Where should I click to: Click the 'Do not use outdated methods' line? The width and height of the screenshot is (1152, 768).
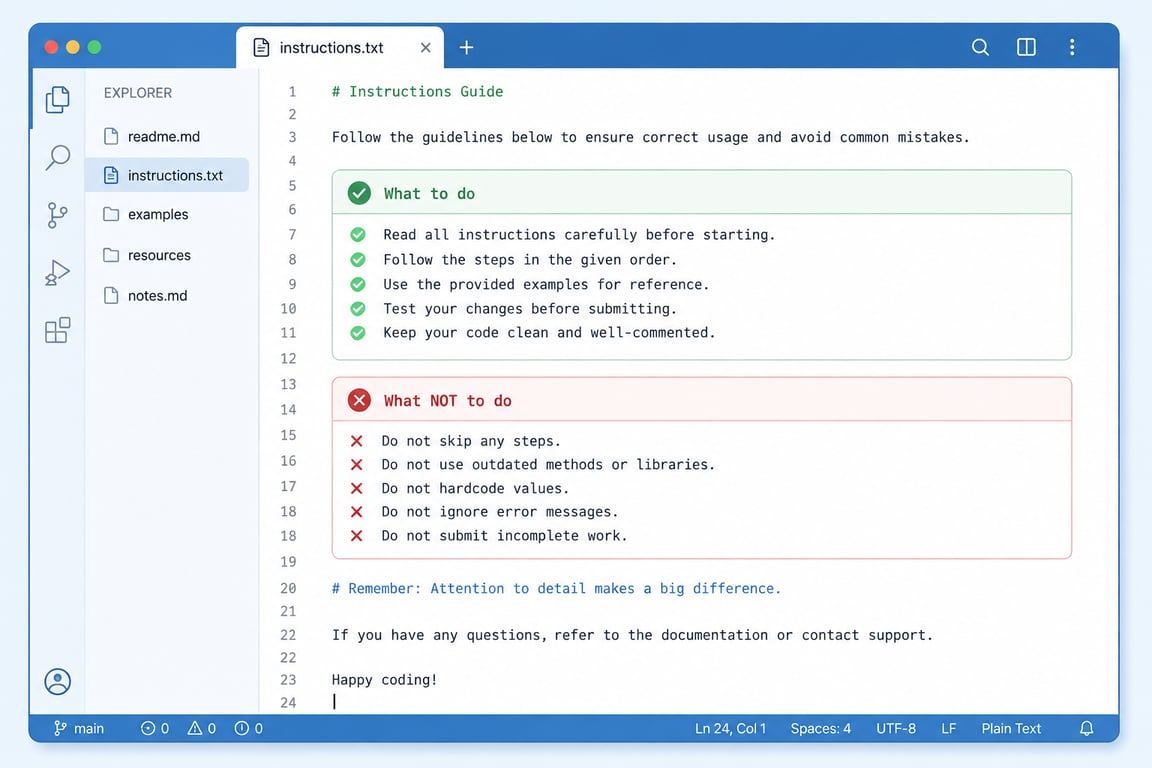548,464
